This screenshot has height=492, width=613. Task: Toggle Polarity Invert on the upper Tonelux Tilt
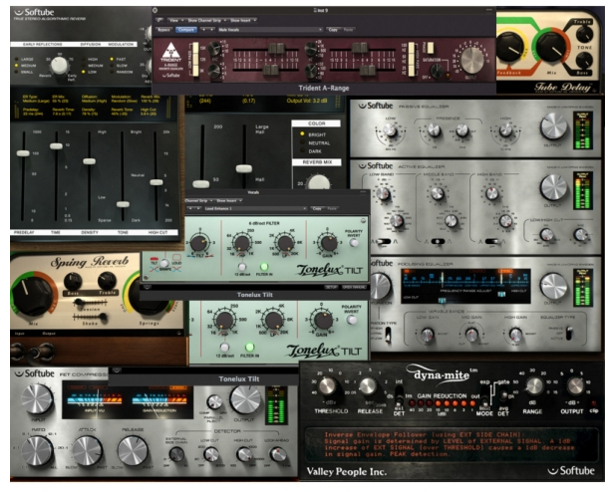pyautogui.click(x=354, y=243)
